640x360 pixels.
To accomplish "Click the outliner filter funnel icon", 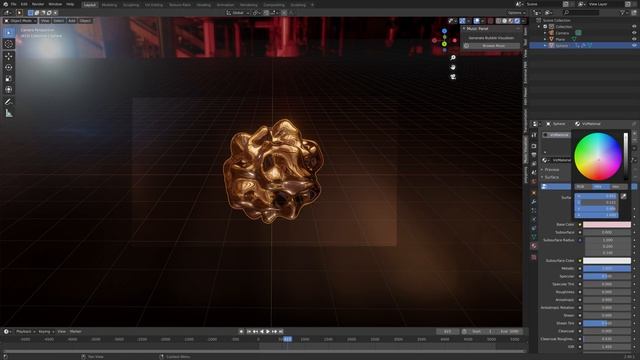I will point(622,13).
